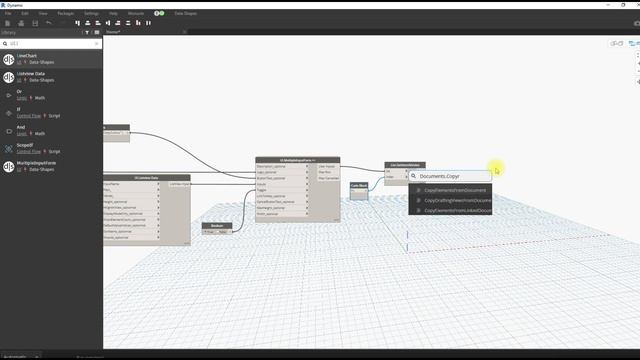Click the User Inputs output port
The width and height of the screenshot is (640, 360).
pos(327,167)
